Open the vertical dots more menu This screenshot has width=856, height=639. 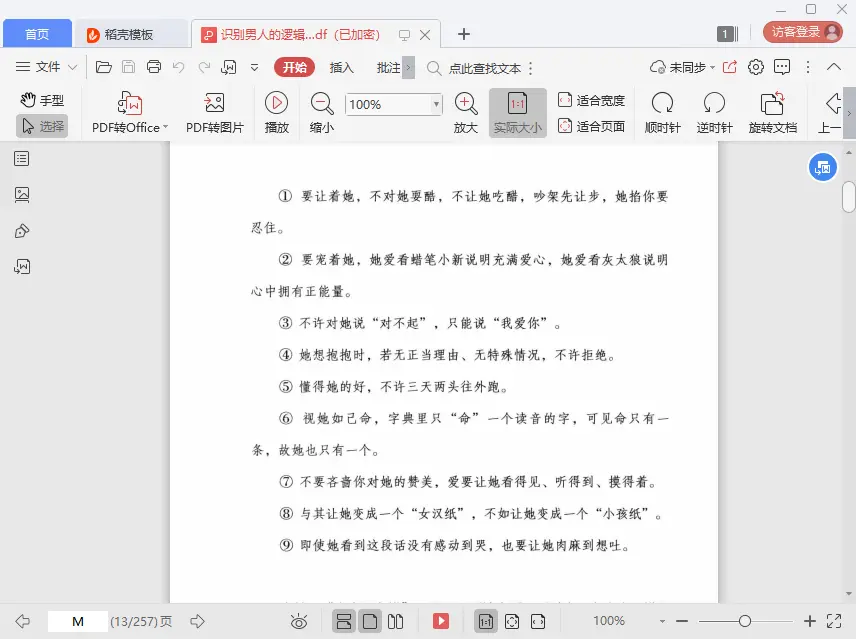point(808,67)
